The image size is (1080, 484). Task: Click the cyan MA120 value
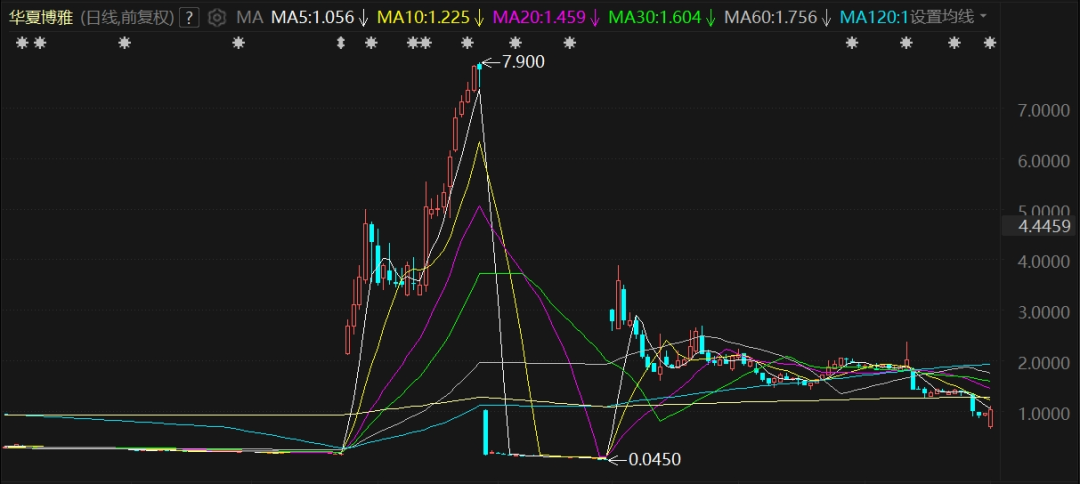click(875, 17)
